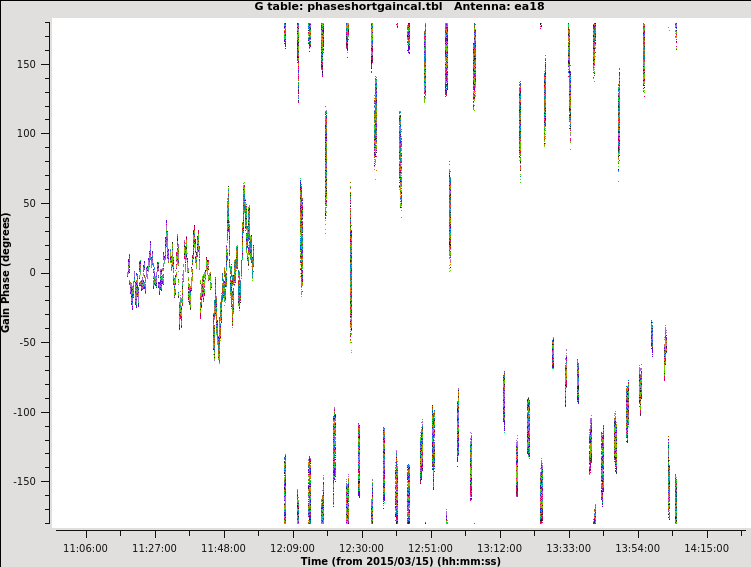Pick the 12:51:00 time tick label
Image resolution: width=751 pixels, height=567 pixels.
(x=430, y=548)
